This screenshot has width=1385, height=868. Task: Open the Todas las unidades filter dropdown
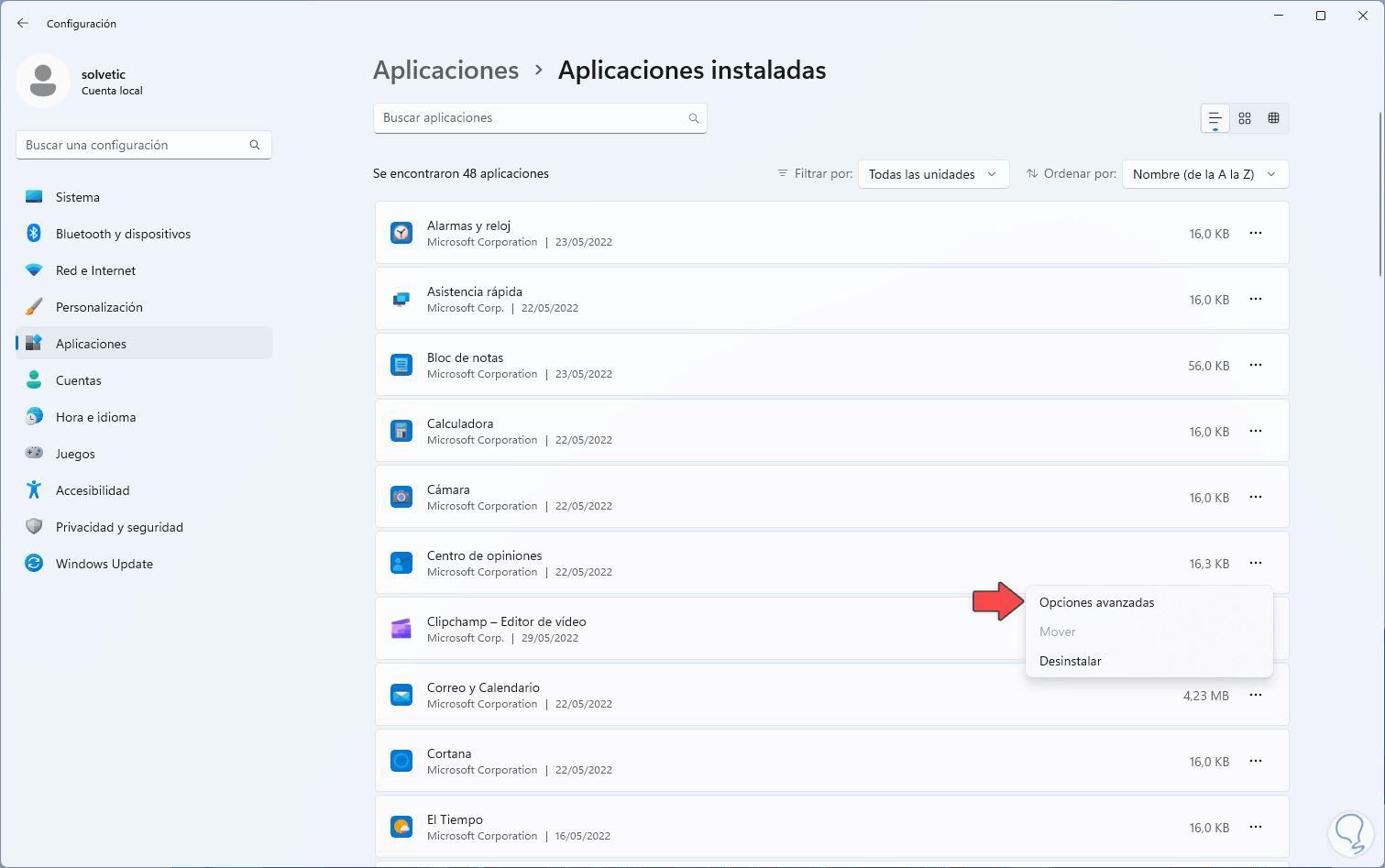[933, 174]
